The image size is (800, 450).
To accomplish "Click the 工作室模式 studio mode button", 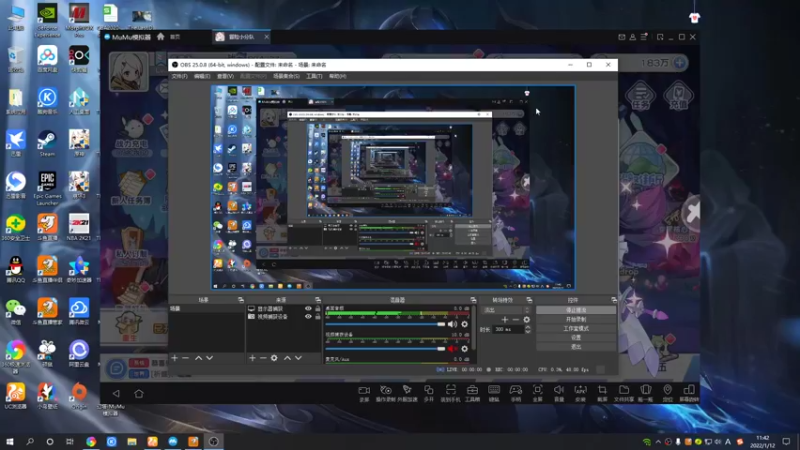I will point(576,329).
